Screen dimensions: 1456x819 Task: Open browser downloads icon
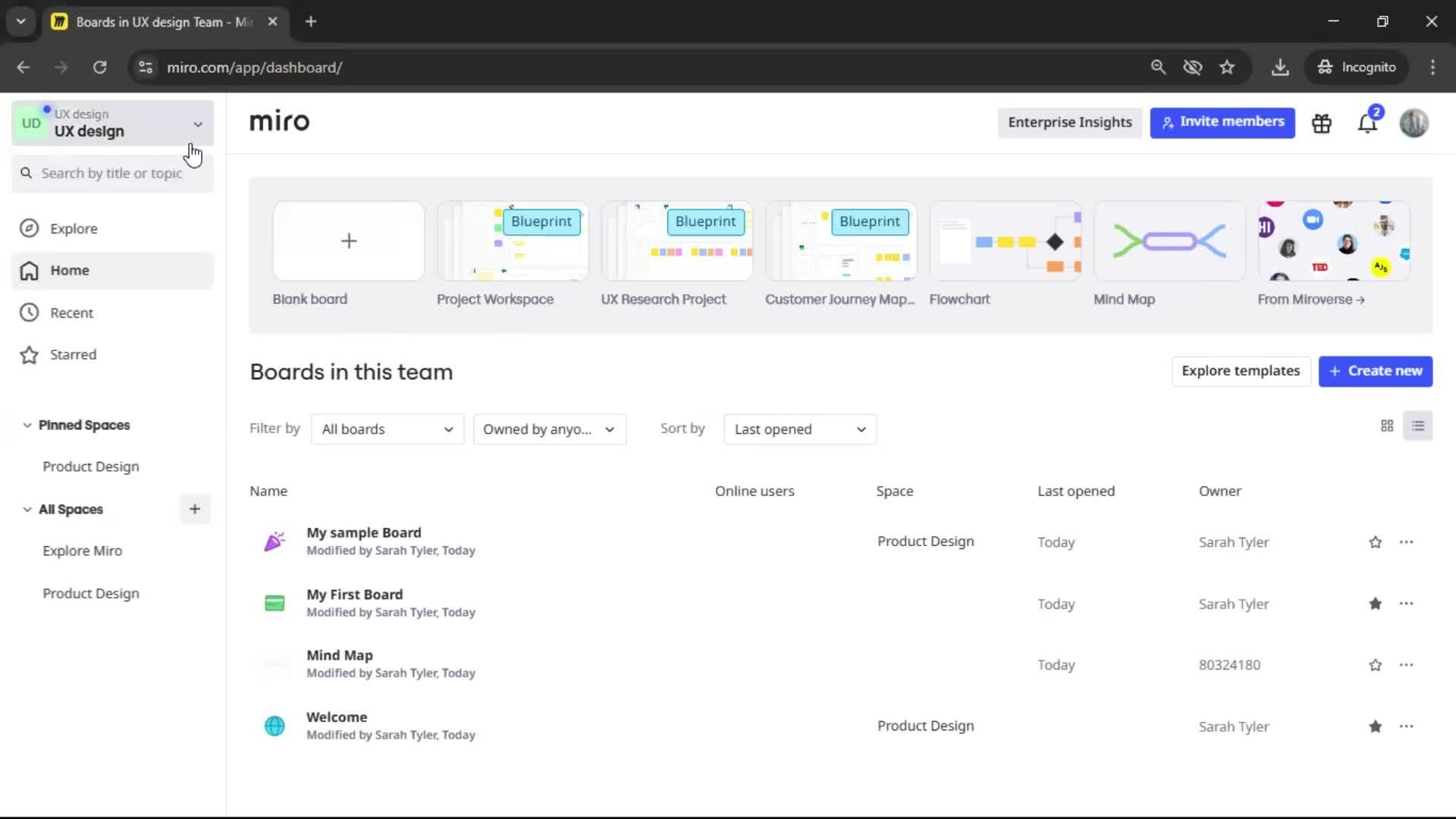click(x=1280, y=67)
